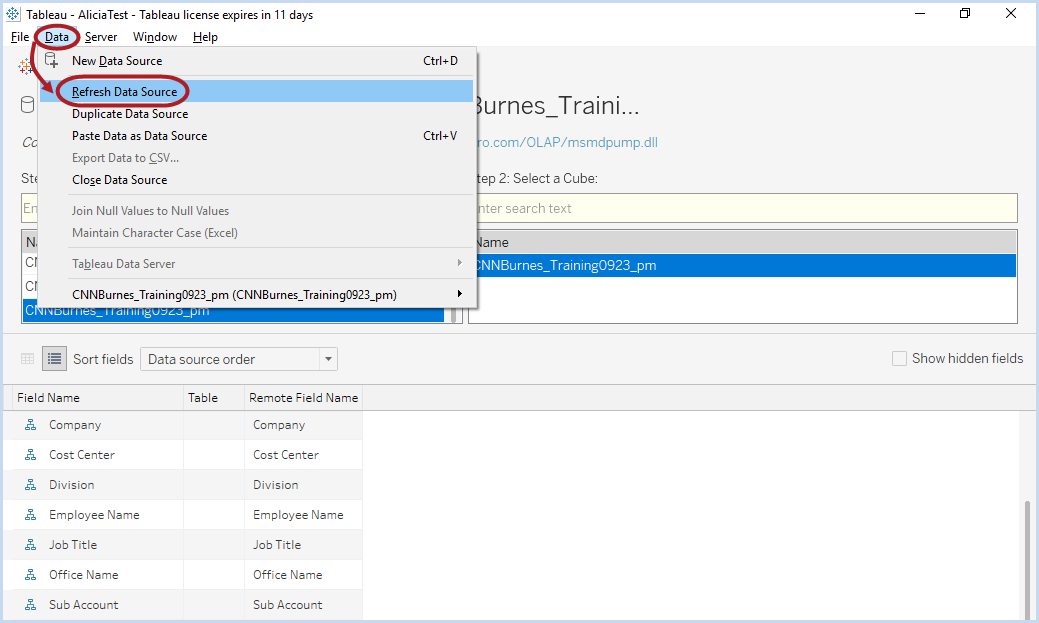Click the Employee Name hierarchy icon
Image resolution: width=1039 pixels, height=623 pixels.
tap(30, 514)
